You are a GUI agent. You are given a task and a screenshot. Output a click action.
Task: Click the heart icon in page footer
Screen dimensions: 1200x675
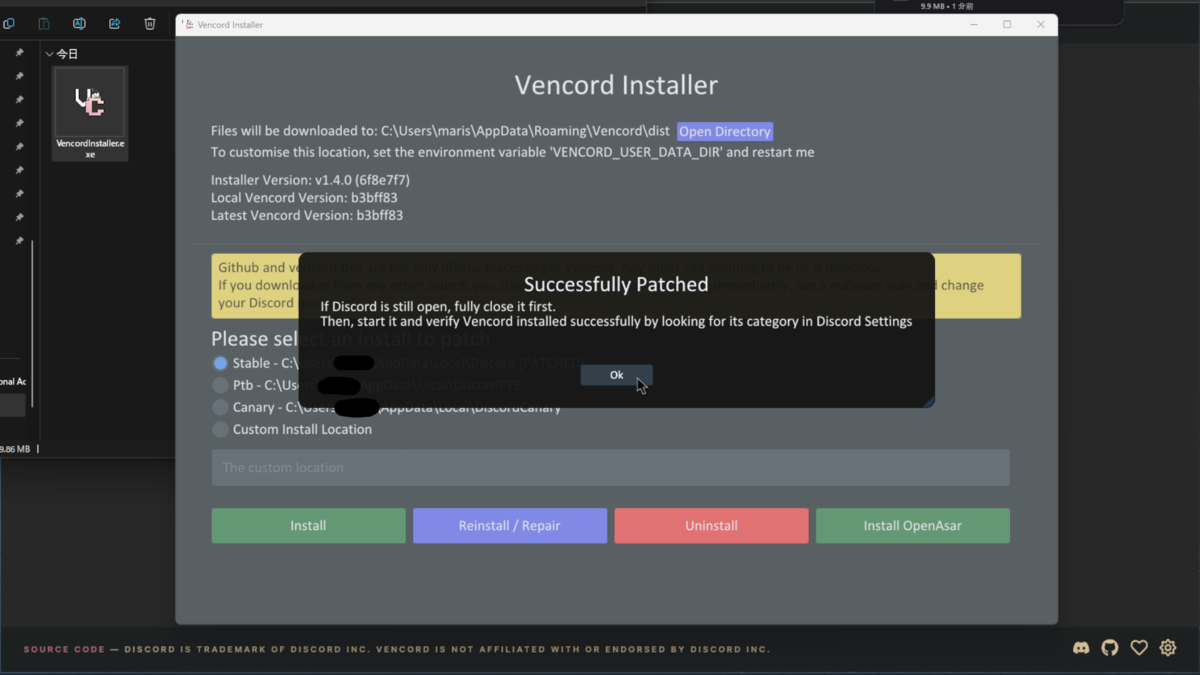[x=1139, y=648]
